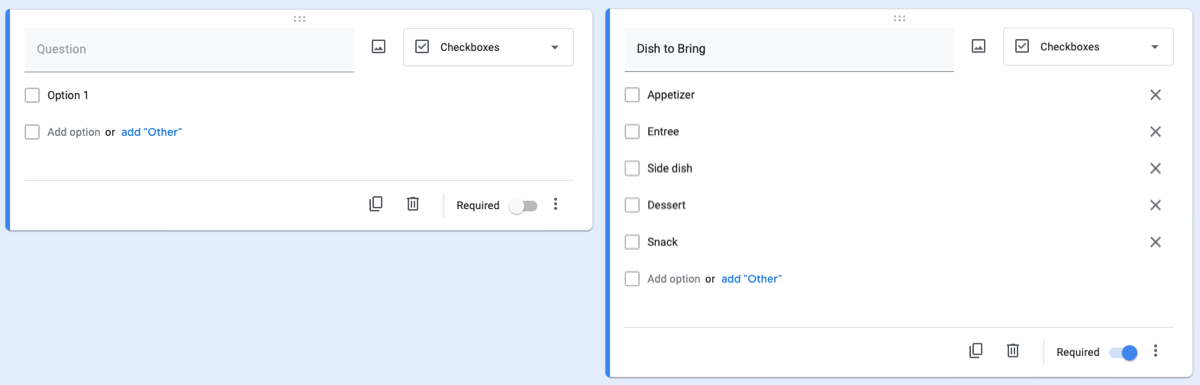Image resolution: width=1200 pixels, height=385 pixels.
Task: Tick the Option 1 checkbox
Action: 32,95
